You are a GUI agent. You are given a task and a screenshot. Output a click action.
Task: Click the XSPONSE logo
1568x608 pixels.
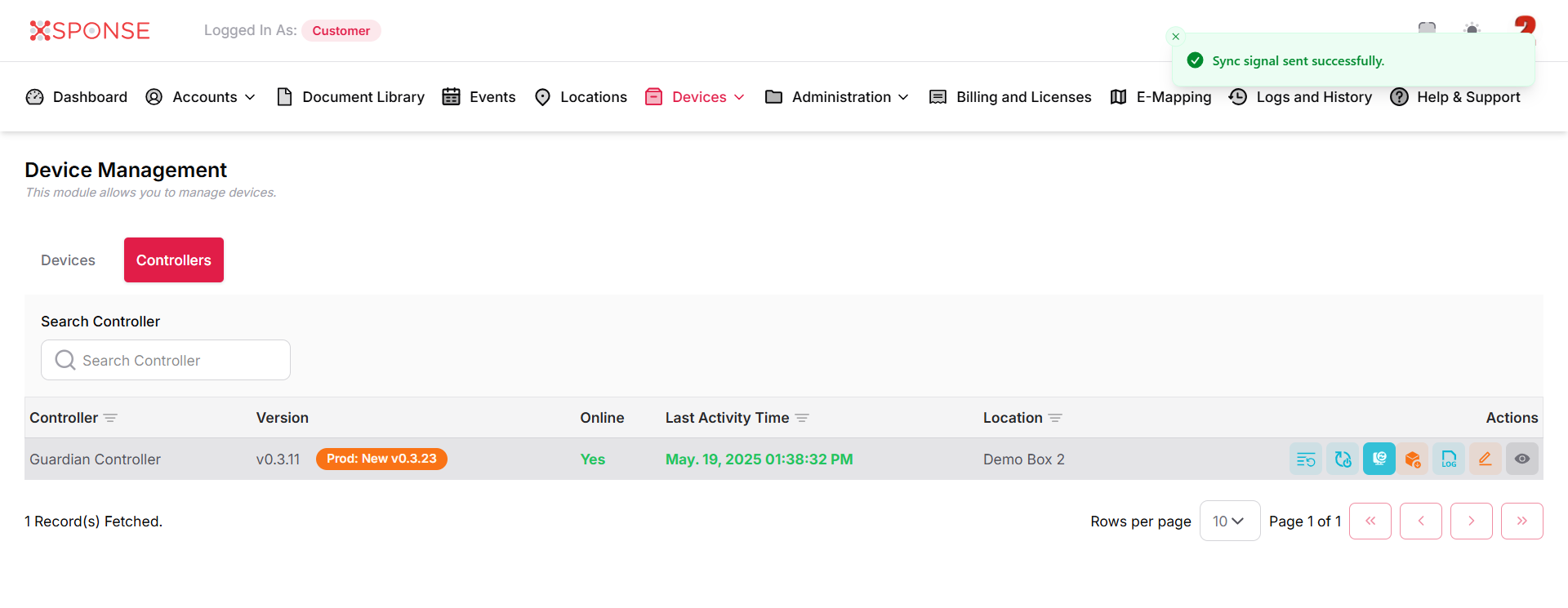[x=90, y=31]
